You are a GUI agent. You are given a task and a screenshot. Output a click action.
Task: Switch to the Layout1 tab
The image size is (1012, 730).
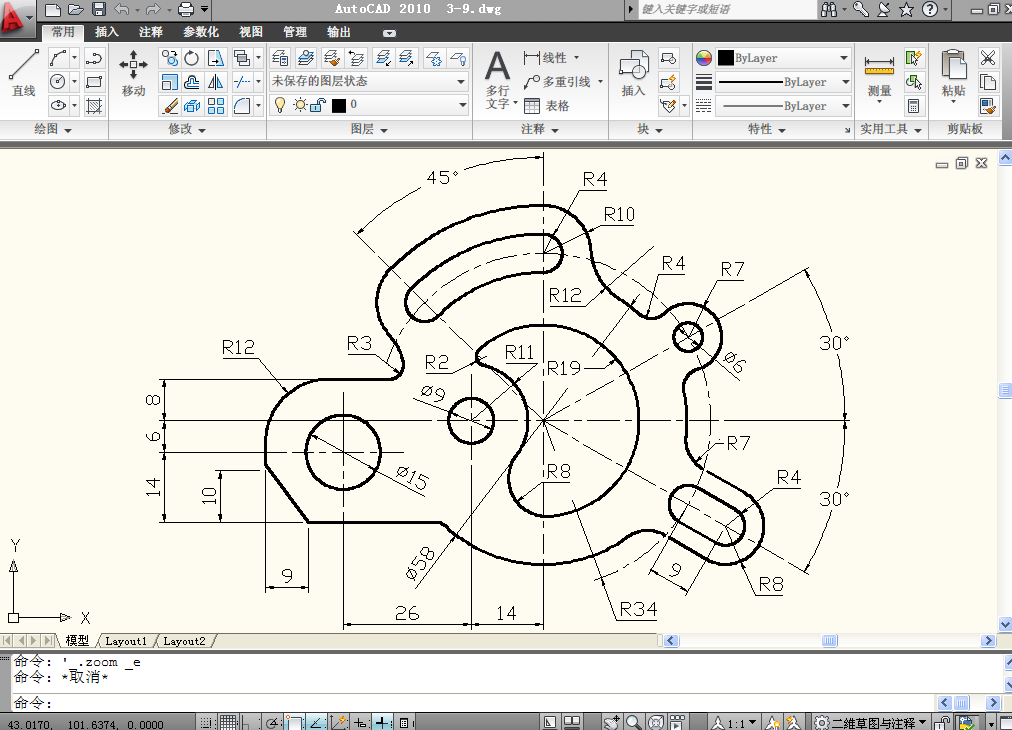click(126, 641)
